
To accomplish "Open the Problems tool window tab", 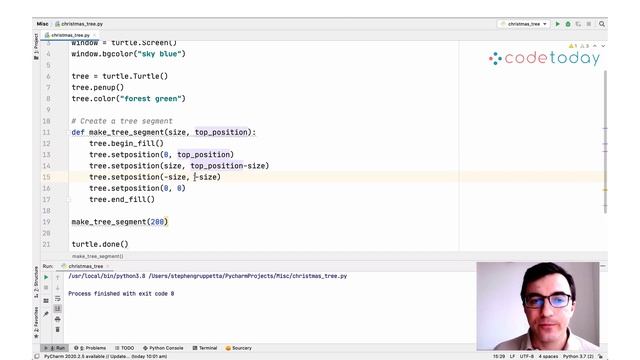I will [90, 348].
